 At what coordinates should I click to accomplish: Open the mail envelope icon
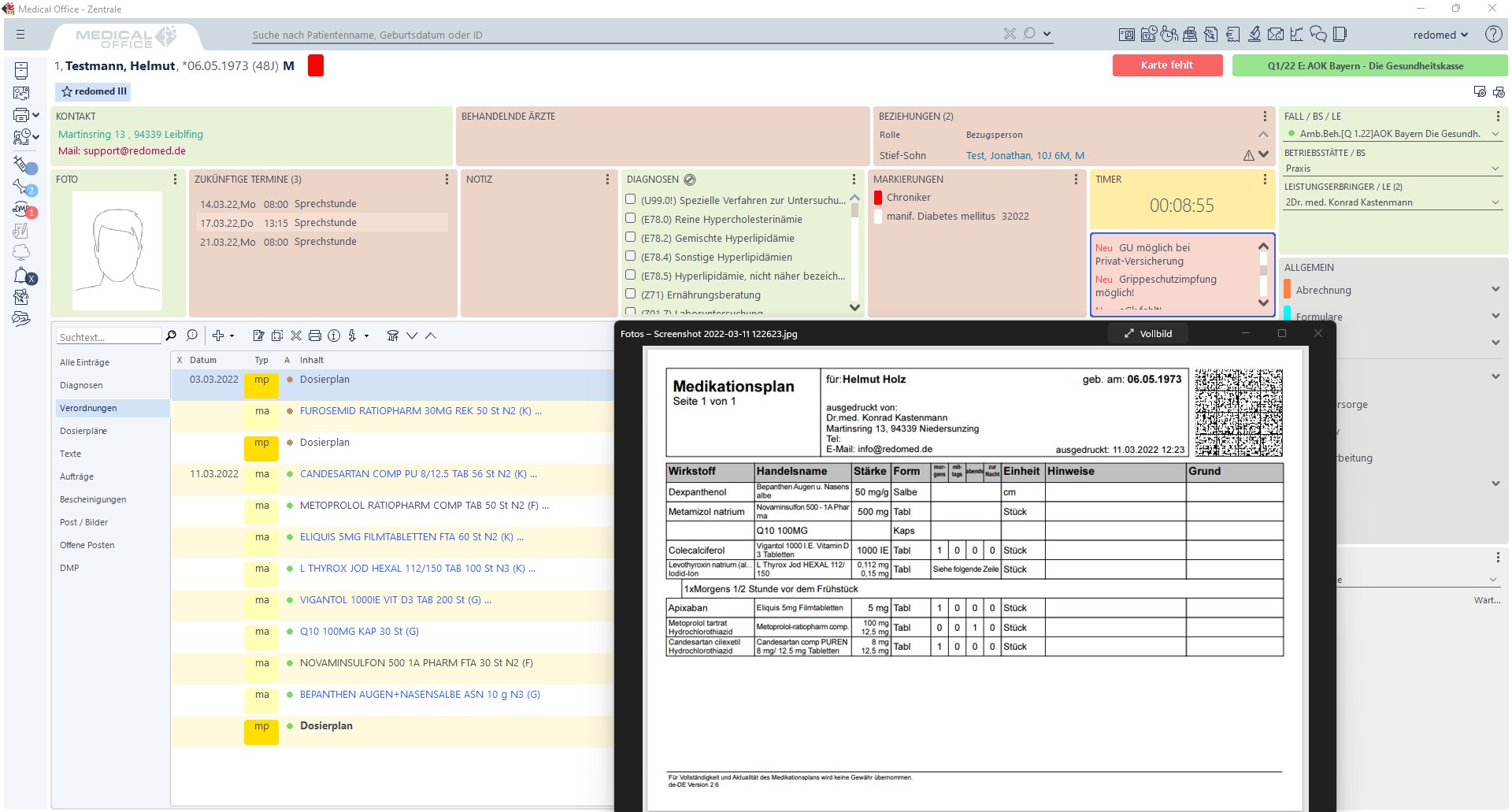[1276, 35]
